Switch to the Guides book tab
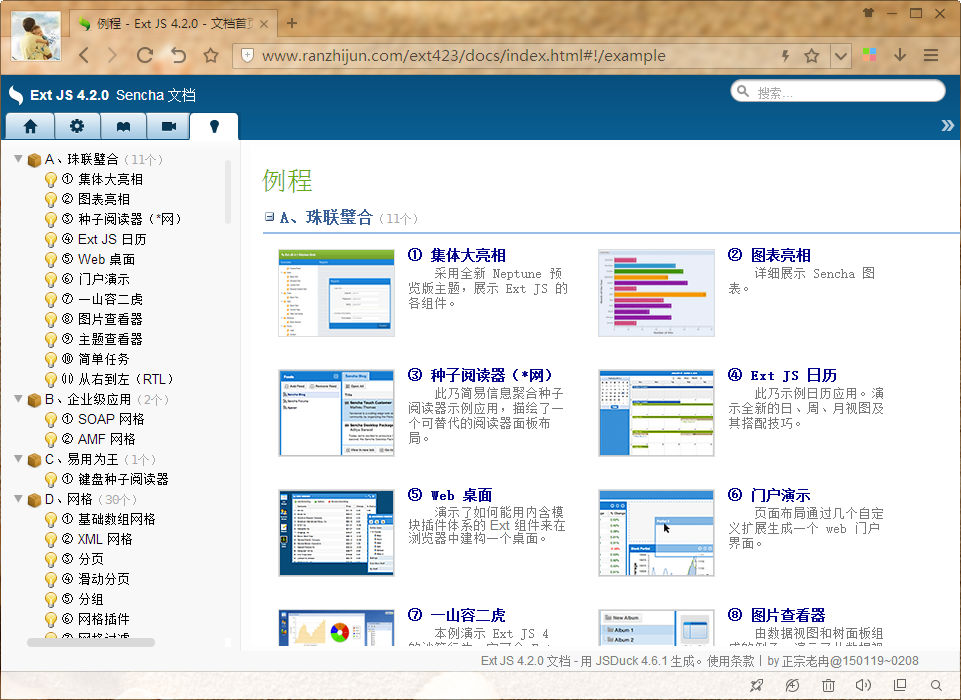 123,126
